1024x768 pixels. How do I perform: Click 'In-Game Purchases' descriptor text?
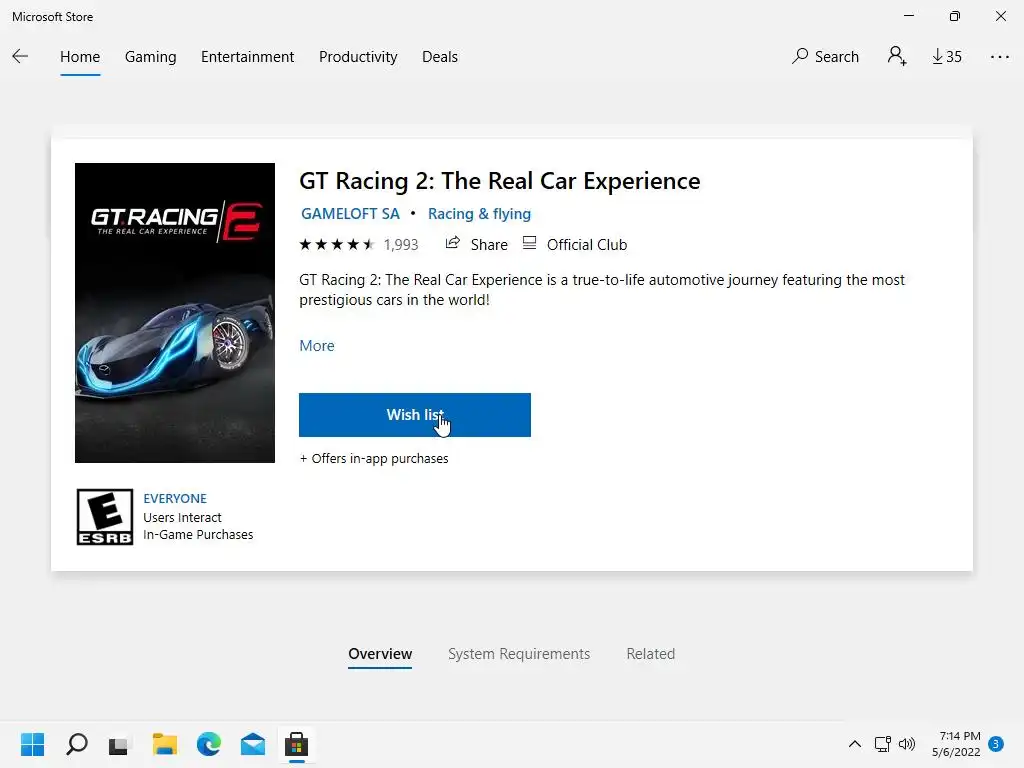pos(198,534)
